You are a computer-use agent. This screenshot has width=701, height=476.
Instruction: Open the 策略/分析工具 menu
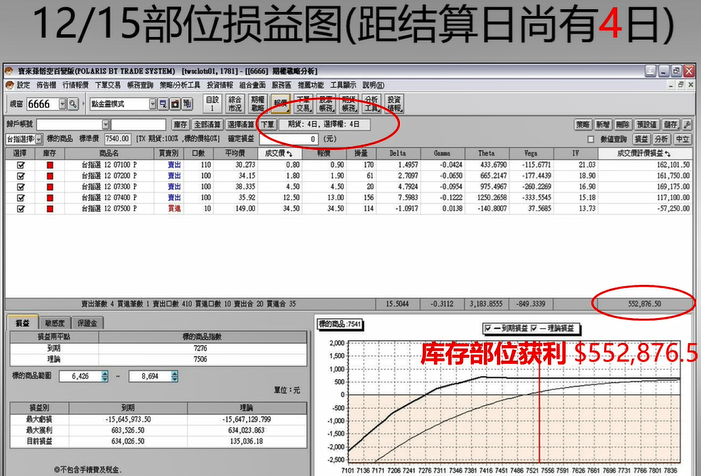click(180, 85)
